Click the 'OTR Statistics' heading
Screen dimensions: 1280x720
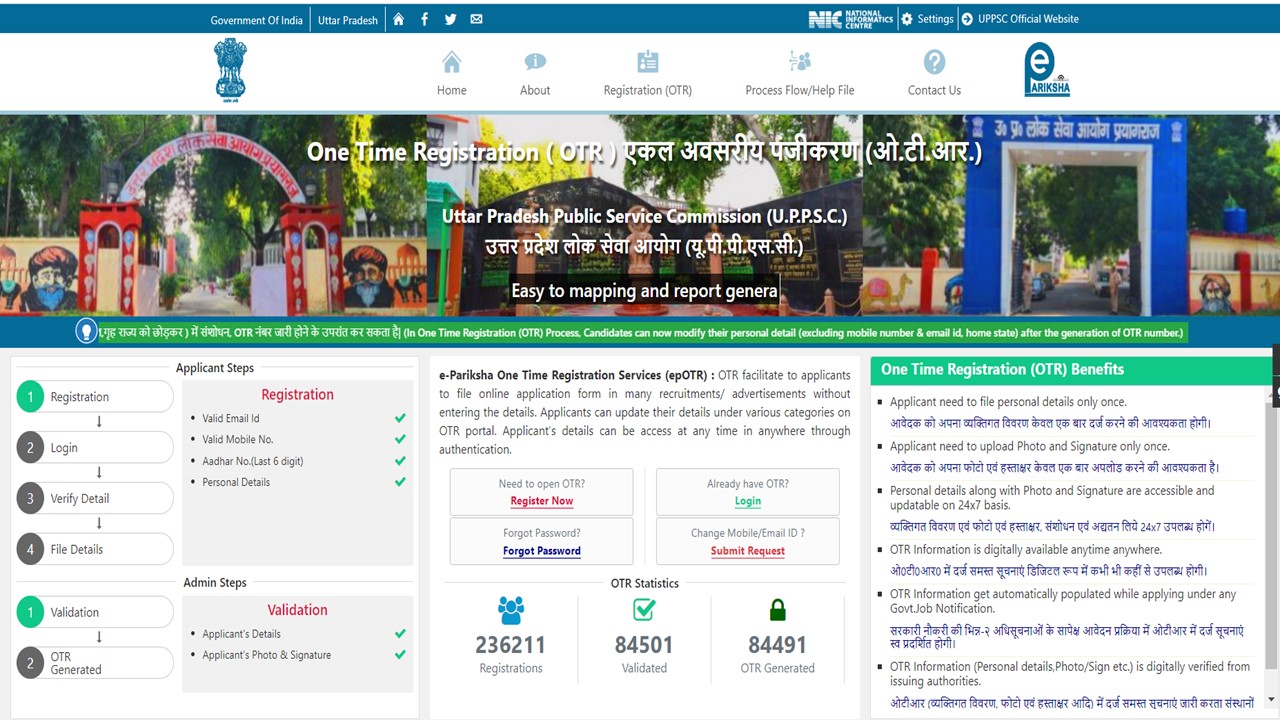tap(645, 583)
